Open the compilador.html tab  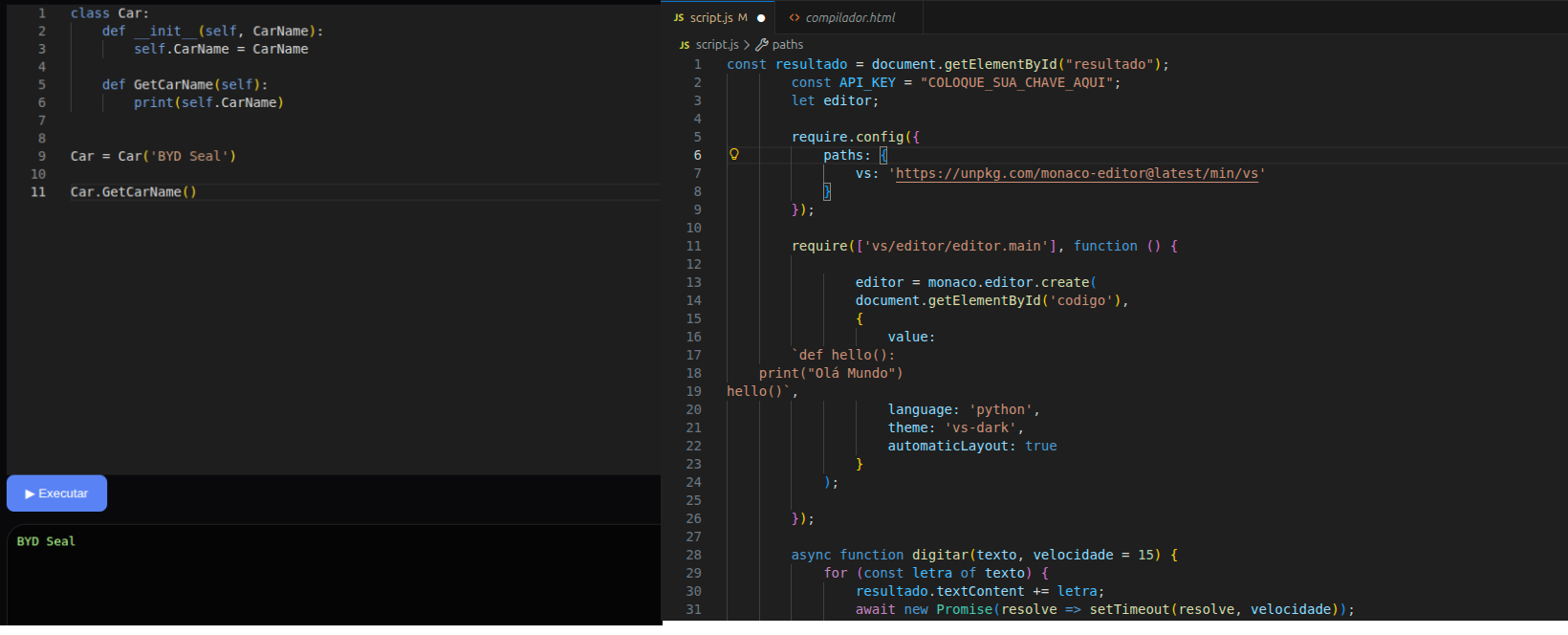[850, 17]
